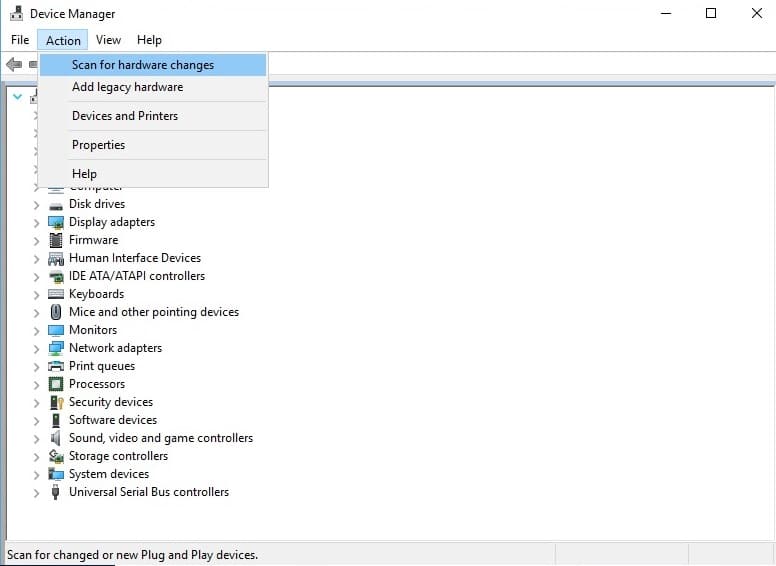Select Mice and other pointing devices
The image size is (776, 566).
(x=154, y=312)
